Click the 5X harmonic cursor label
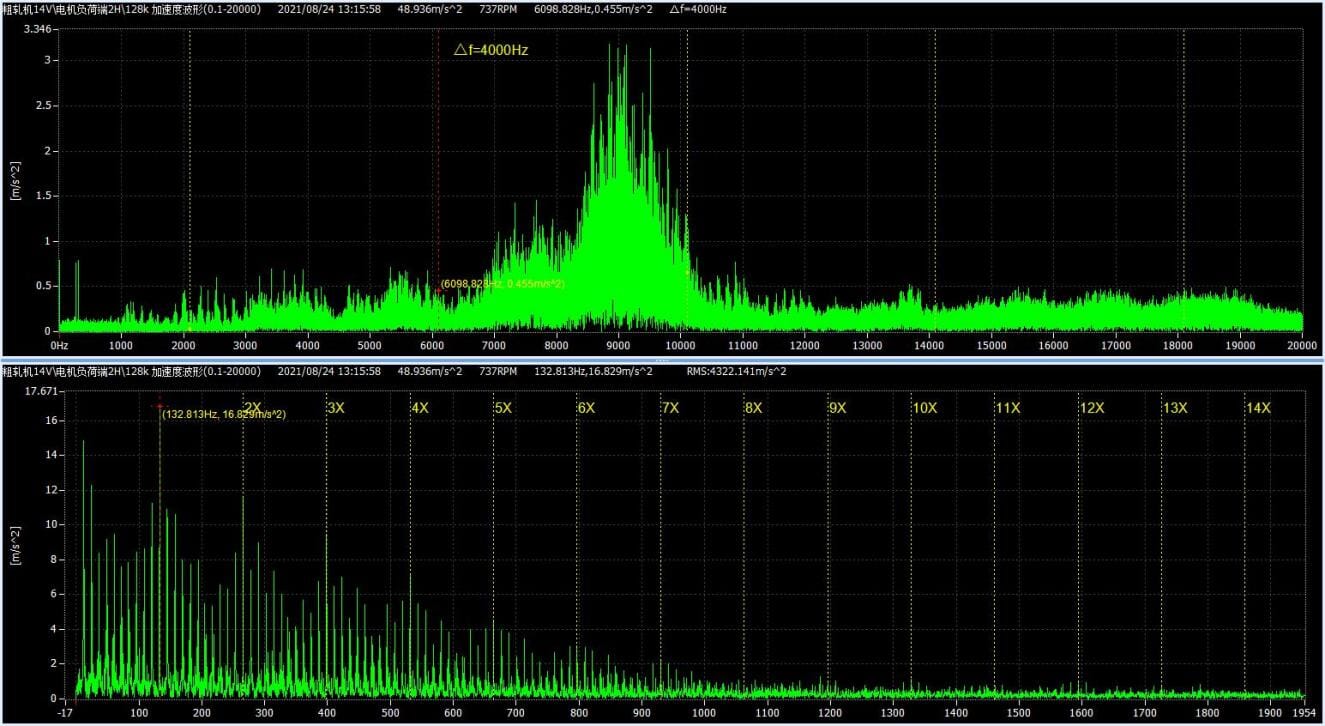Screen dimensions: 1325x726 pyautogui.click(x=503, y=407)
